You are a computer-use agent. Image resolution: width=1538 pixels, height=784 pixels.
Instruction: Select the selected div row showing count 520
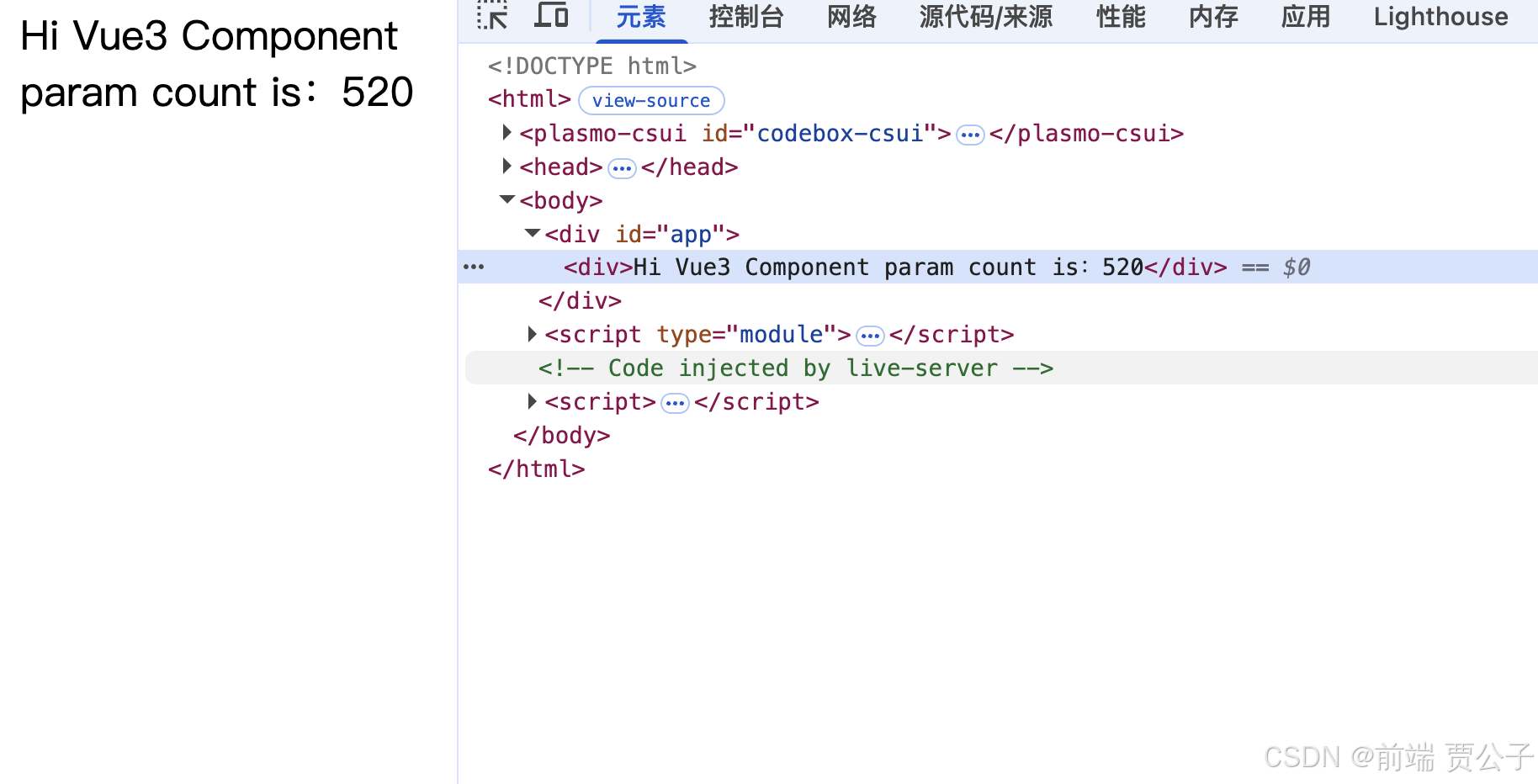[x=998, y=268]
